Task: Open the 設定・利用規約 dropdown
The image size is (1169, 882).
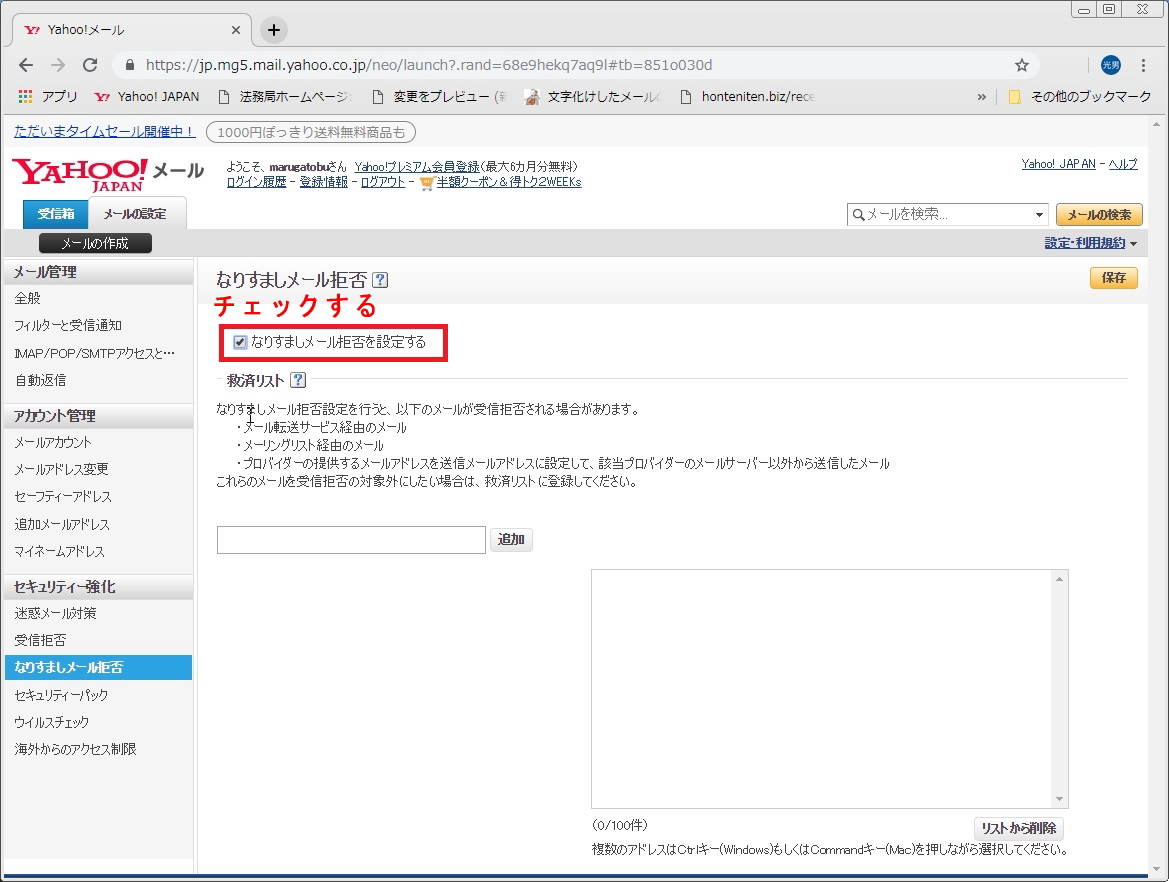Action: (1090, 243)
